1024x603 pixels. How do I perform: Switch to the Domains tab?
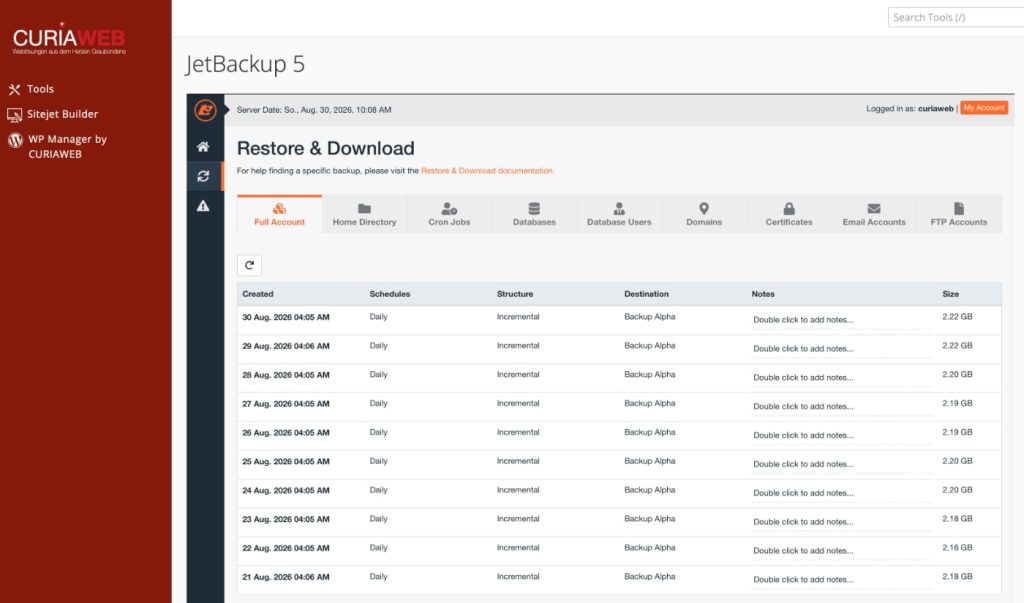coord(704,214)
